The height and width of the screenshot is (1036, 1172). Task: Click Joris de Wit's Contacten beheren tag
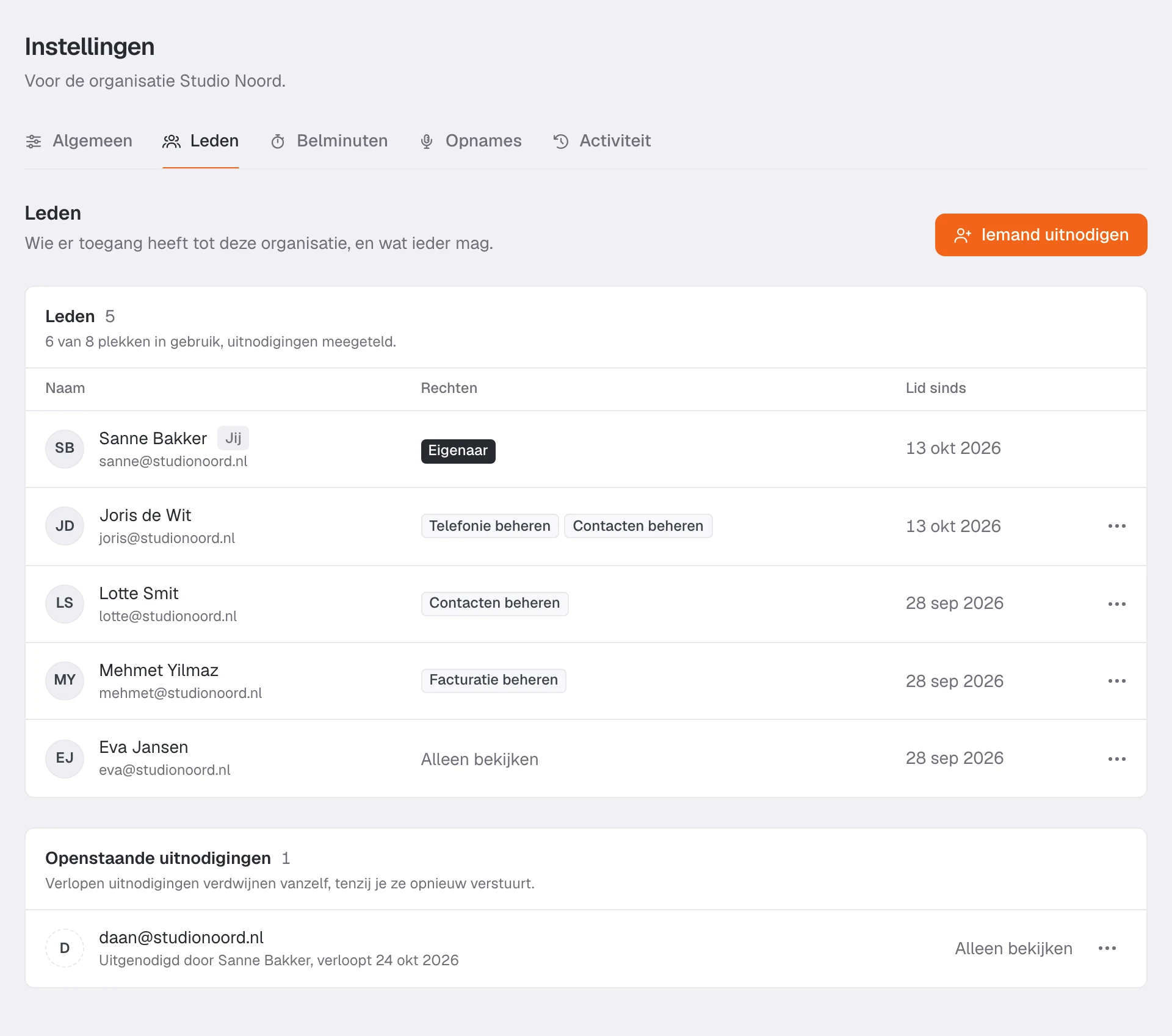638,526
